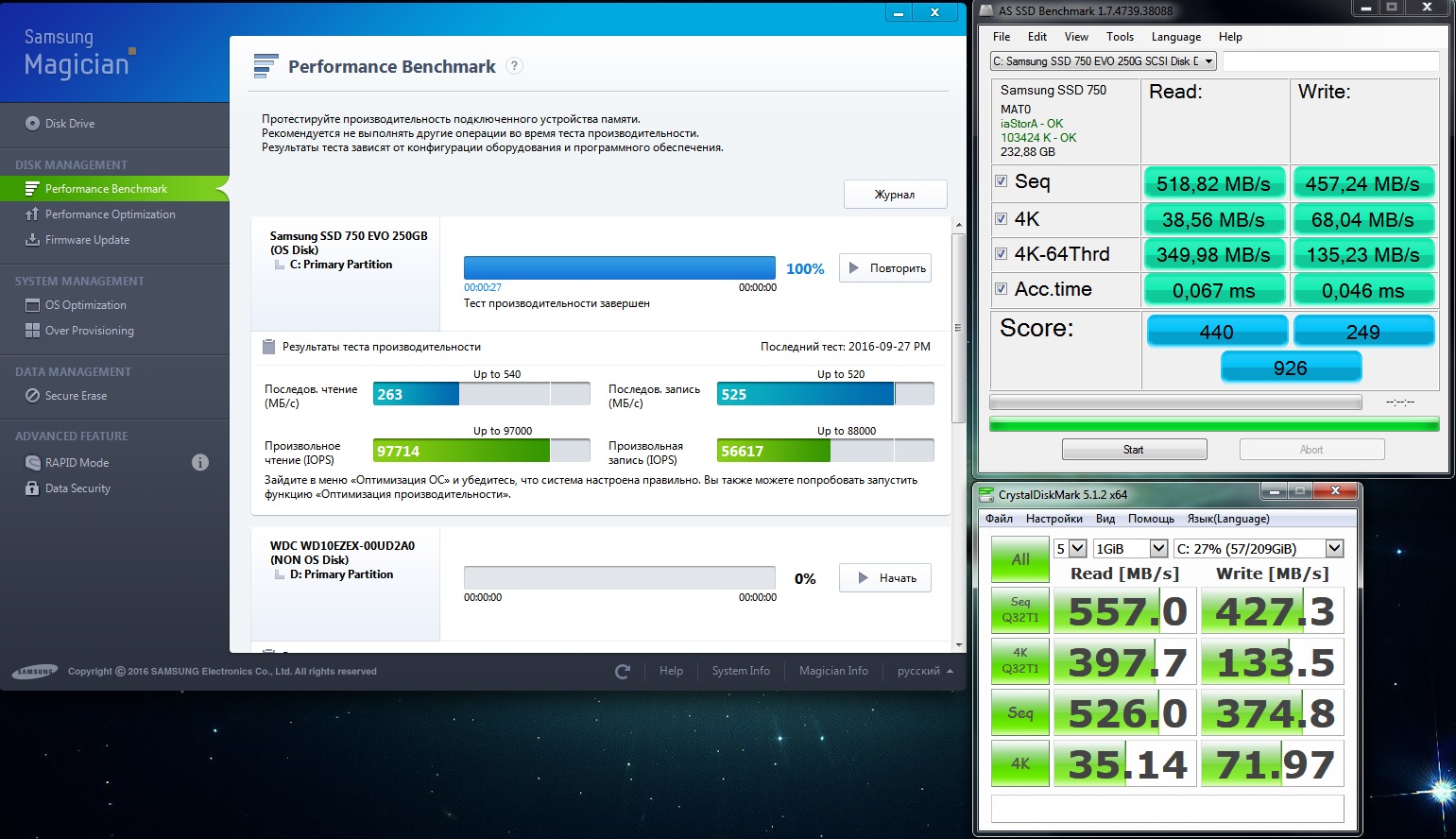Click the Over Provisioning grid icon
Image resolution: width=1456 pixels, height=839 pixels.
click(x=32, y=331)
